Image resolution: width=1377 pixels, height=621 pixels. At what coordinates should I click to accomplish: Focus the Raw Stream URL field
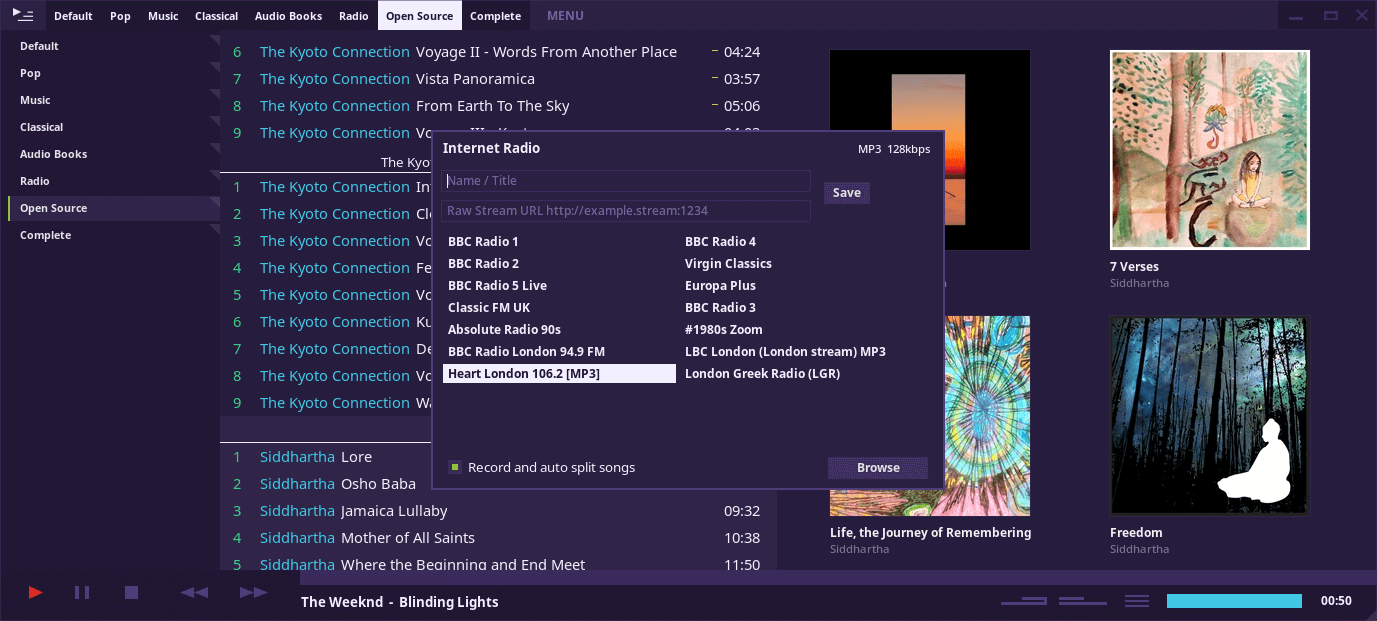click(626, 211)
